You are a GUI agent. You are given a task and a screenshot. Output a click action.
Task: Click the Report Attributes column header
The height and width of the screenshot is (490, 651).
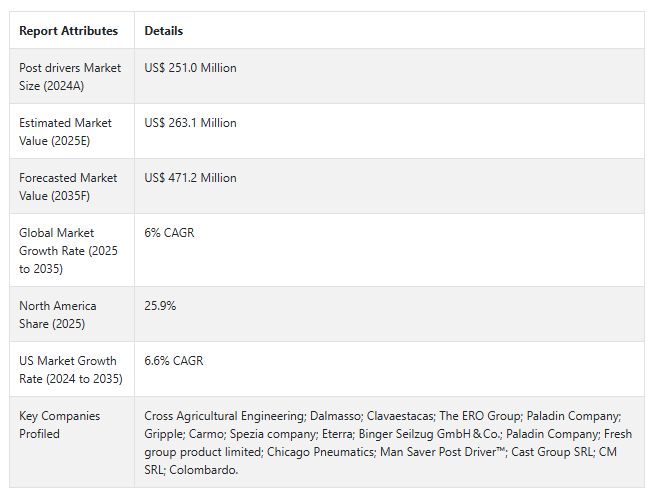click(69, 31)
